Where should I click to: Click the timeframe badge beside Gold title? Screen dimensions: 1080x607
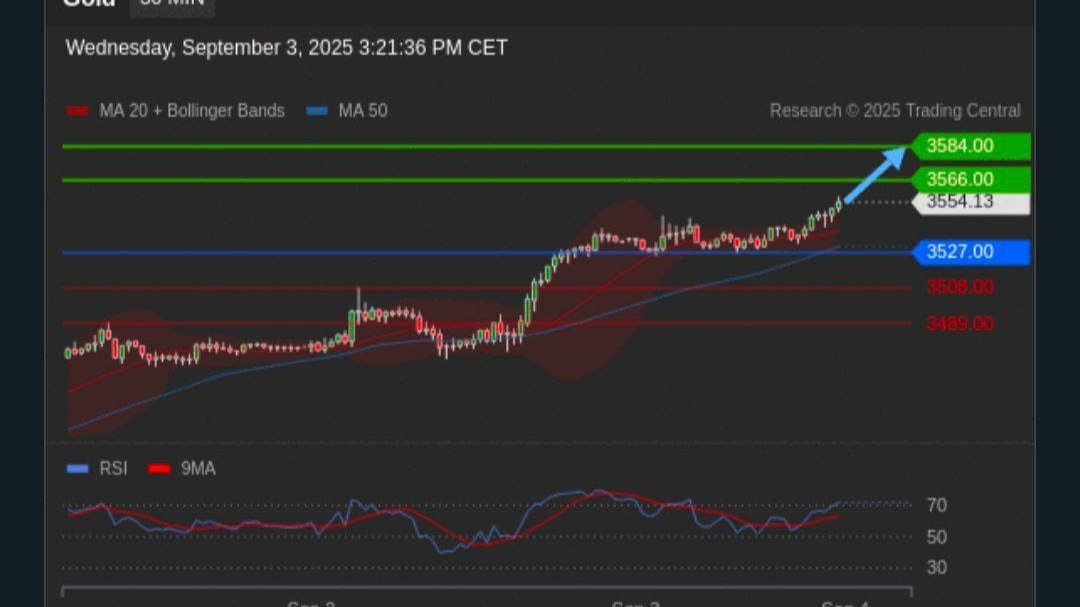pyautogui.click(x=172, y=6)
